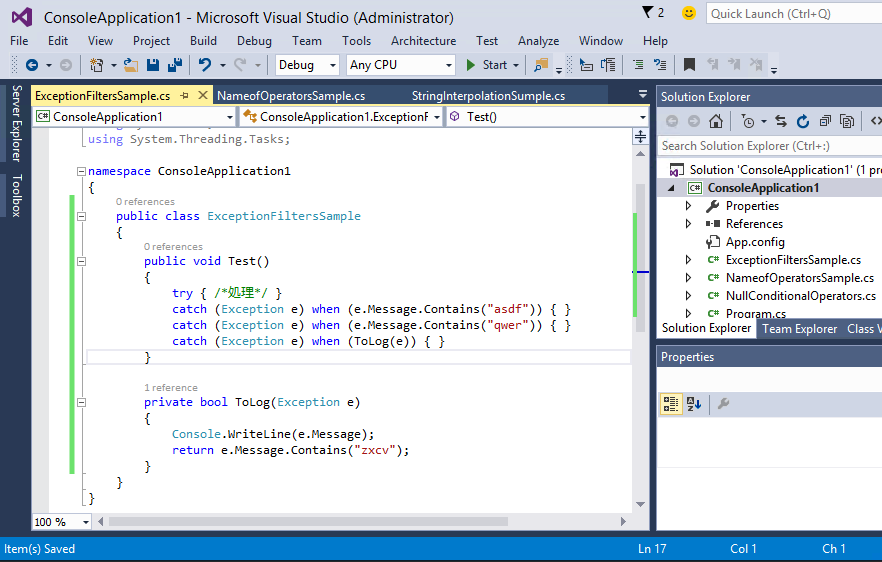The height and width of the screenshot is (562, 882).
Task: Select Alphabetical sort in Properties panel
Action: pos(694,404)
